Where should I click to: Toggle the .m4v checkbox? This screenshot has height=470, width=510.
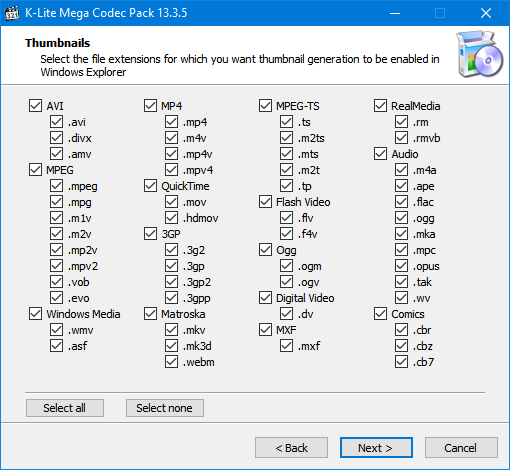coord(171,138)
